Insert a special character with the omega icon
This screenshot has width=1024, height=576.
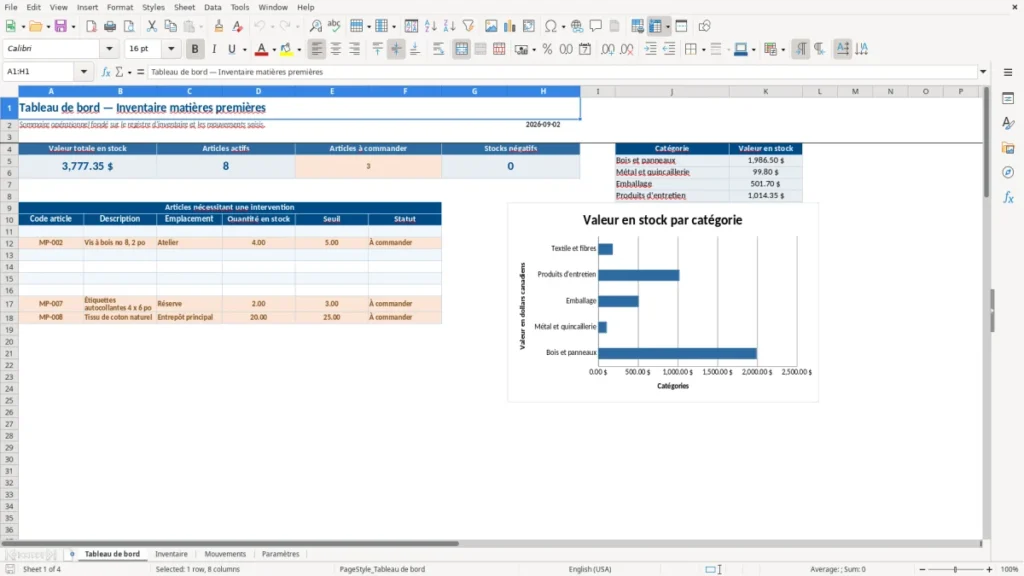[x=551, y=26]
